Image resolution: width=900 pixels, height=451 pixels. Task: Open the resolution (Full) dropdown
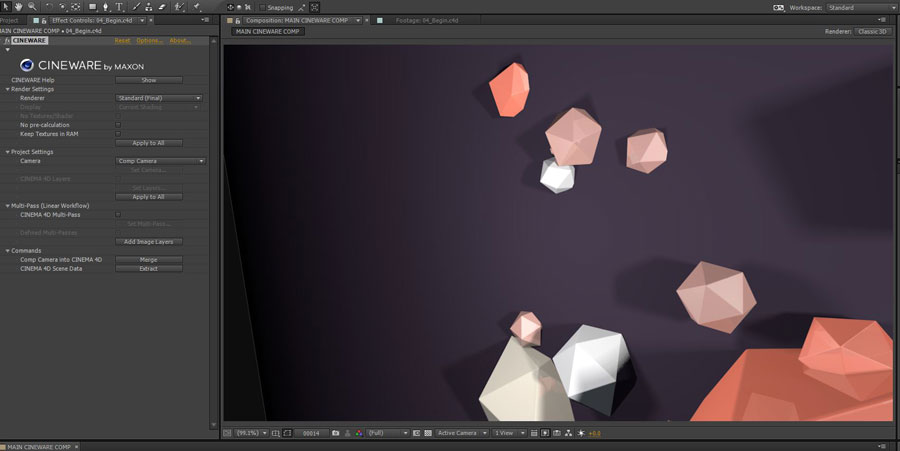(387, 433)
